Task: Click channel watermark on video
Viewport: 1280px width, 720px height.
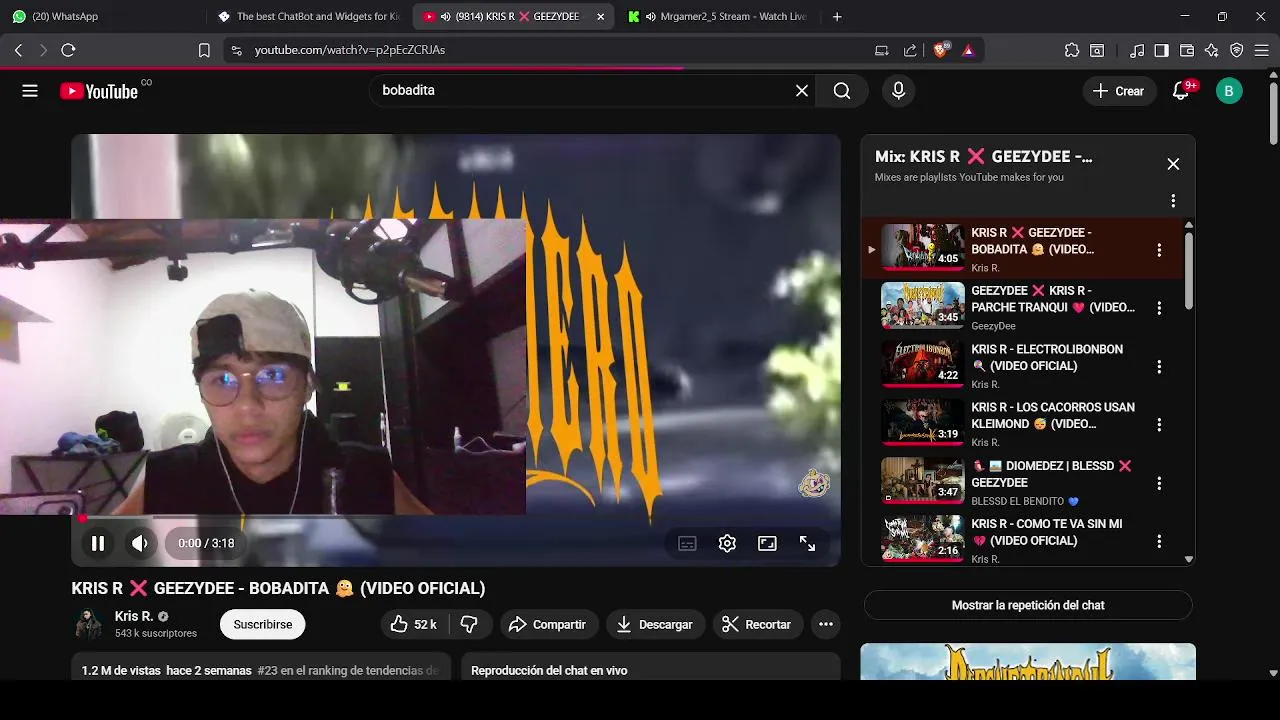Action: point(814,483)
